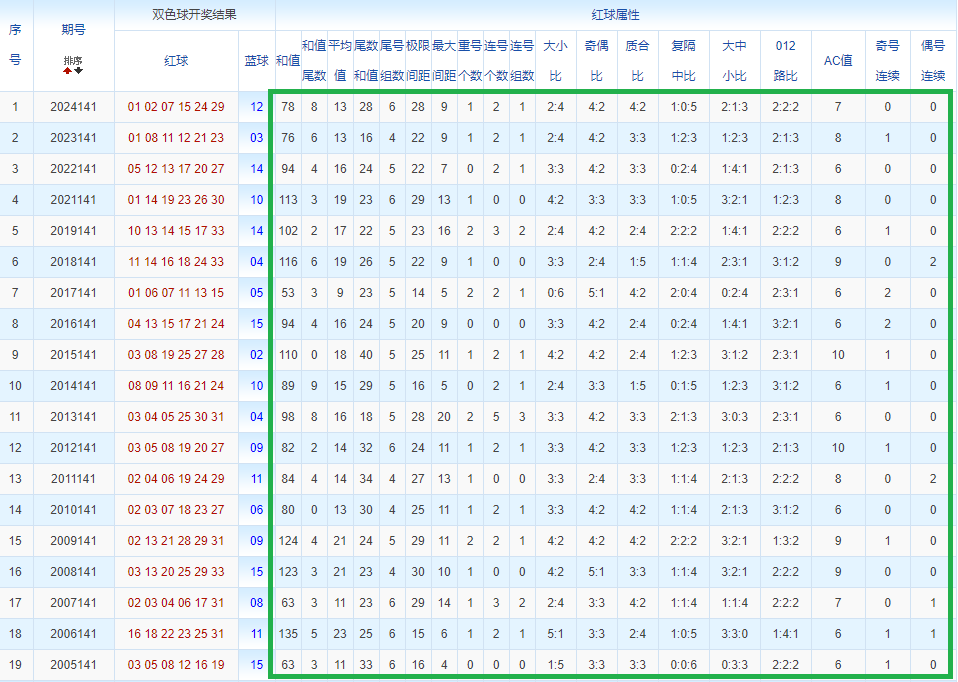Viewport: 958px width, 682px height.
Task: Click the 平均值 column header
Action: click(x=340, y=60)
